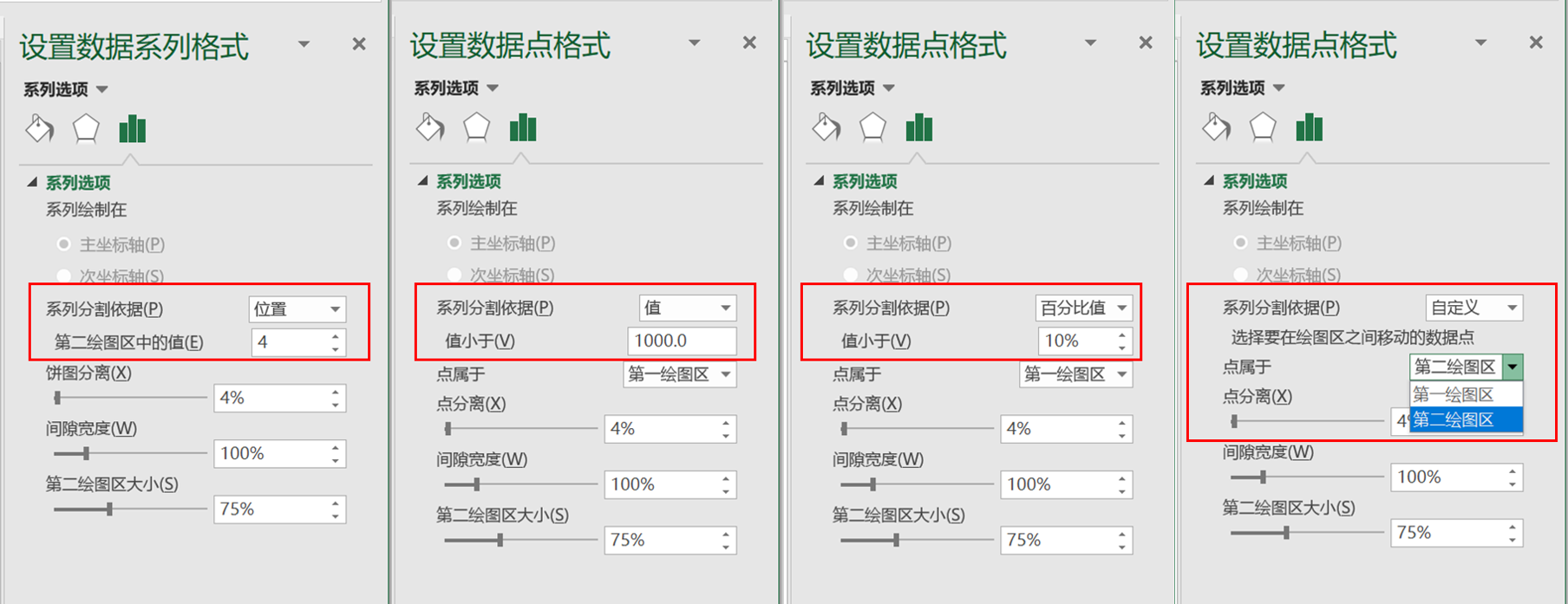The image size is (1568, 604).
Task: Click the 饼图分离 slider in first panel
Action: pyautogui.click(x=130, y=398)
